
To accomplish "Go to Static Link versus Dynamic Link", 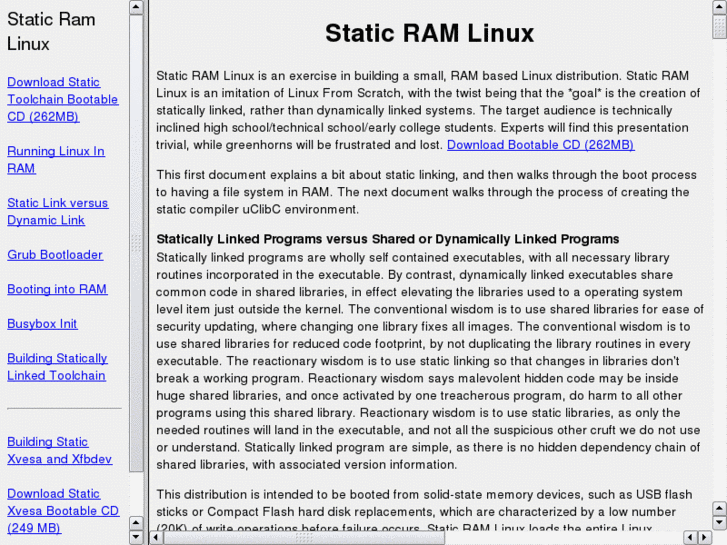I will (57, 212).
